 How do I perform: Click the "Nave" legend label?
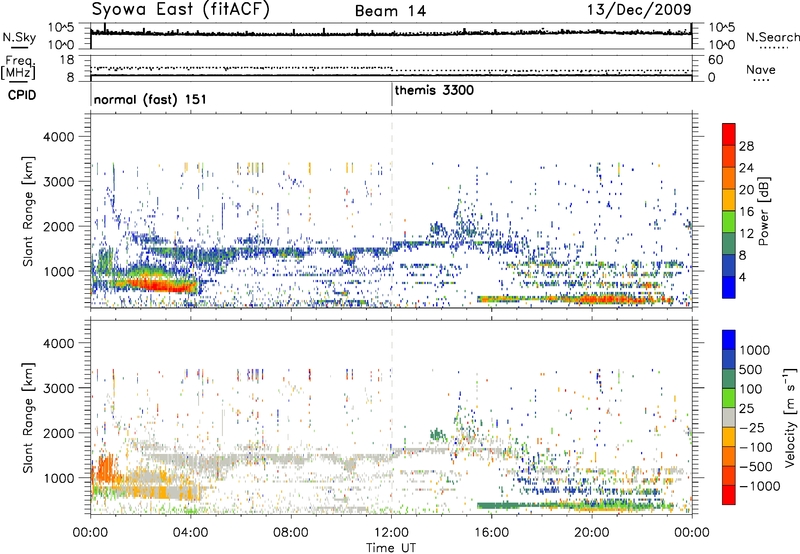click(x=761, y=69)
